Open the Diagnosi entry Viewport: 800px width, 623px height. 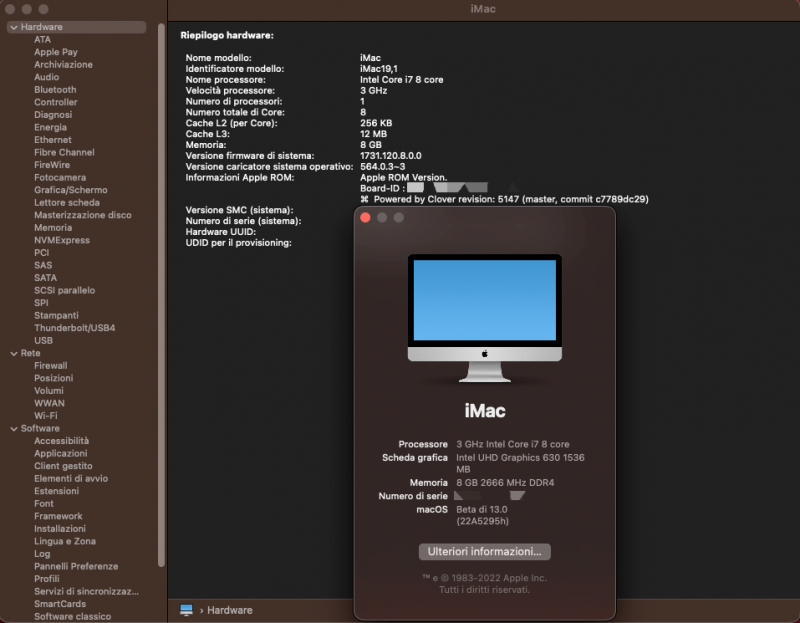[x=53, y=115]
